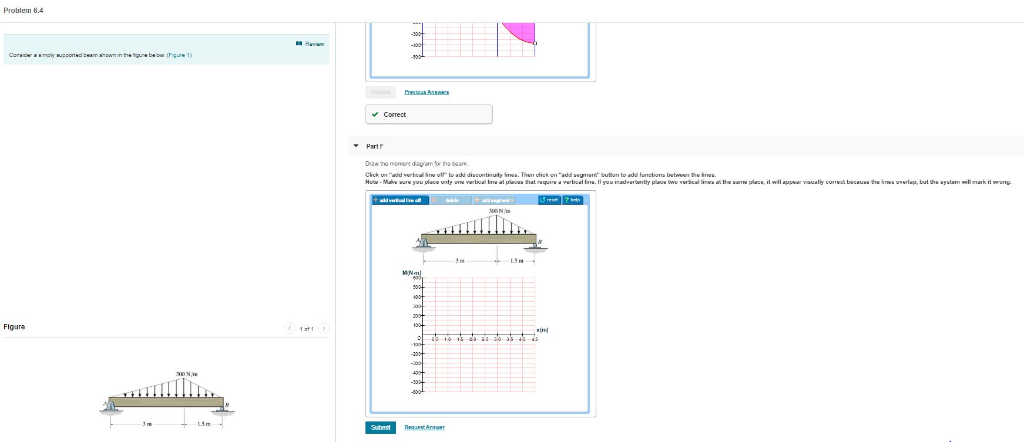Click the 'add vertical line off' button

coord(400,200)
